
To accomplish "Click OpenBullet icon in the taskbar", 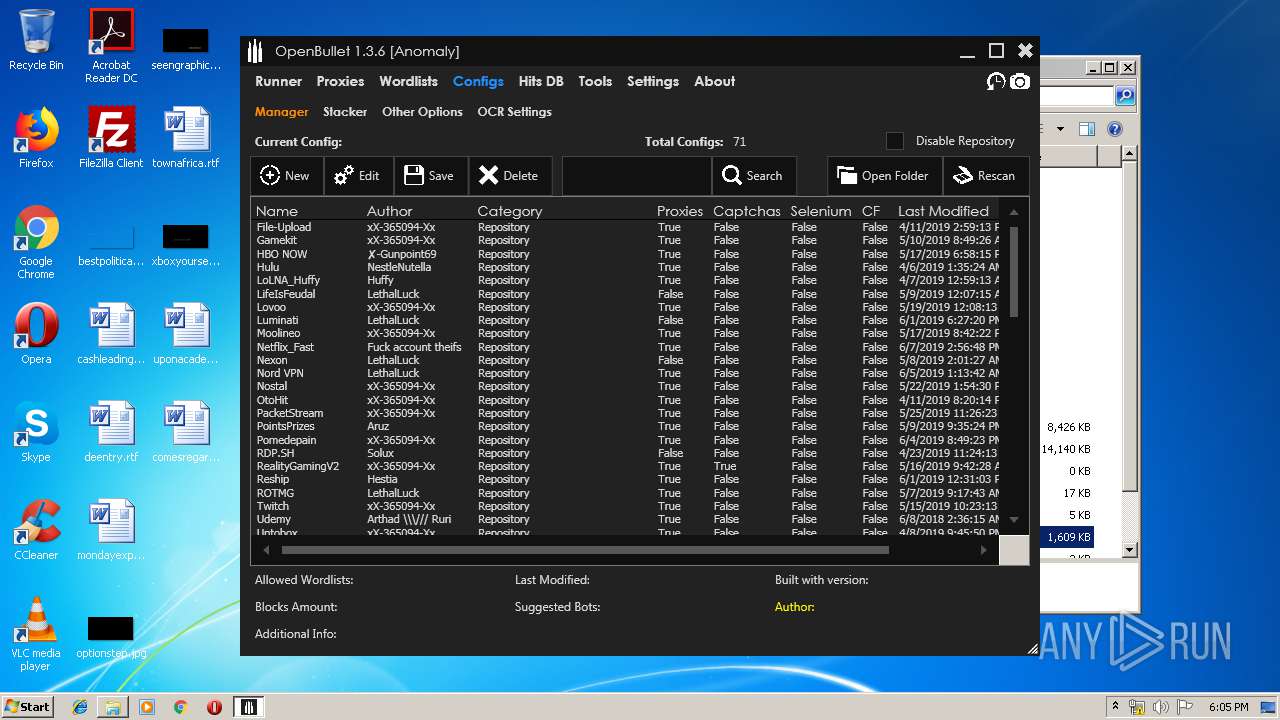I will click(248, 707).
